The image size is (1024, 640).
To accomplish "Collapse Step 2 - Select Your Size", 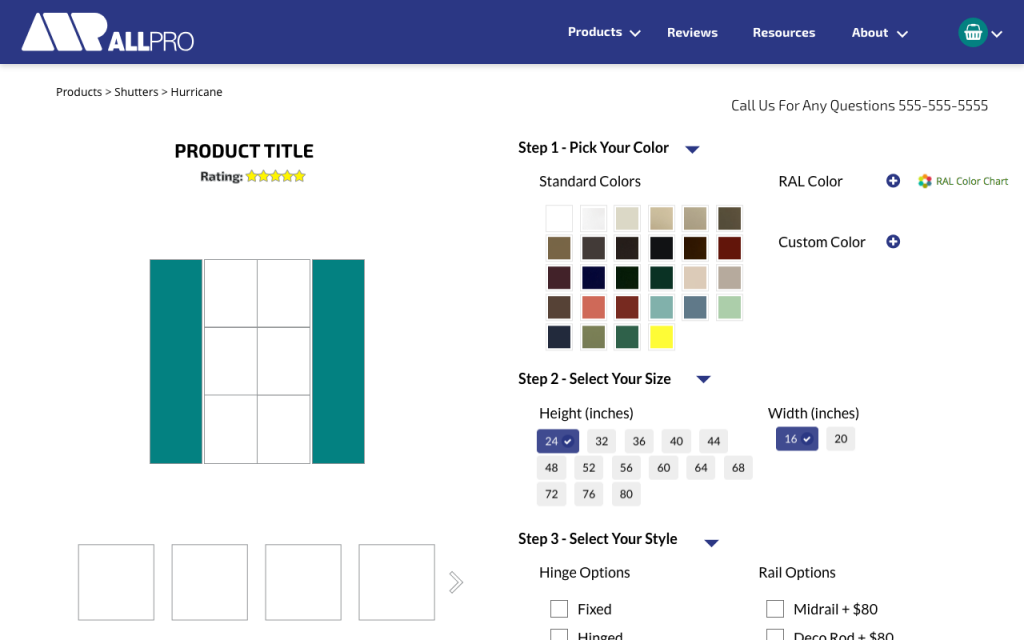I will [703, 379].
